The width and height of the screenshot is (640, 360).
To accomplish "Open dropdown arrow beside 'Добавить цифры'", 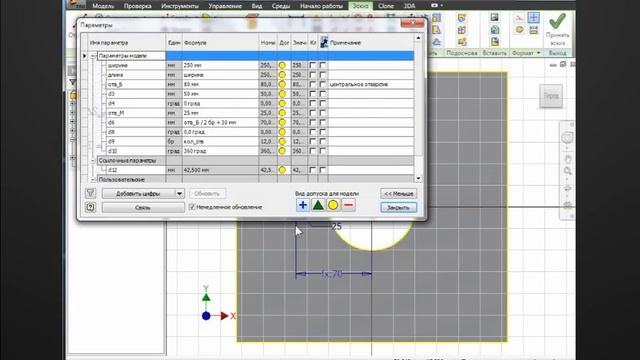I will coord(180,193).
